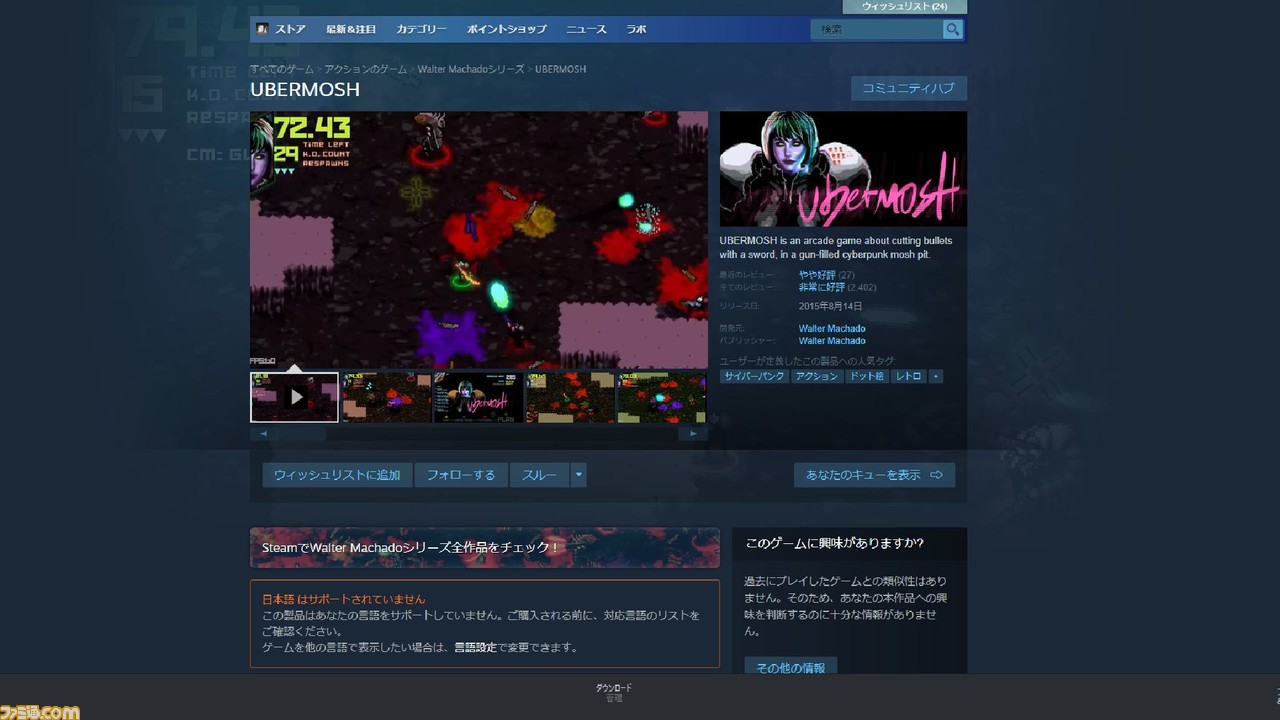1280x720 pixels.
Task: Open the ウィッシュリスト (24) button
Action: [x=905, y=6]
